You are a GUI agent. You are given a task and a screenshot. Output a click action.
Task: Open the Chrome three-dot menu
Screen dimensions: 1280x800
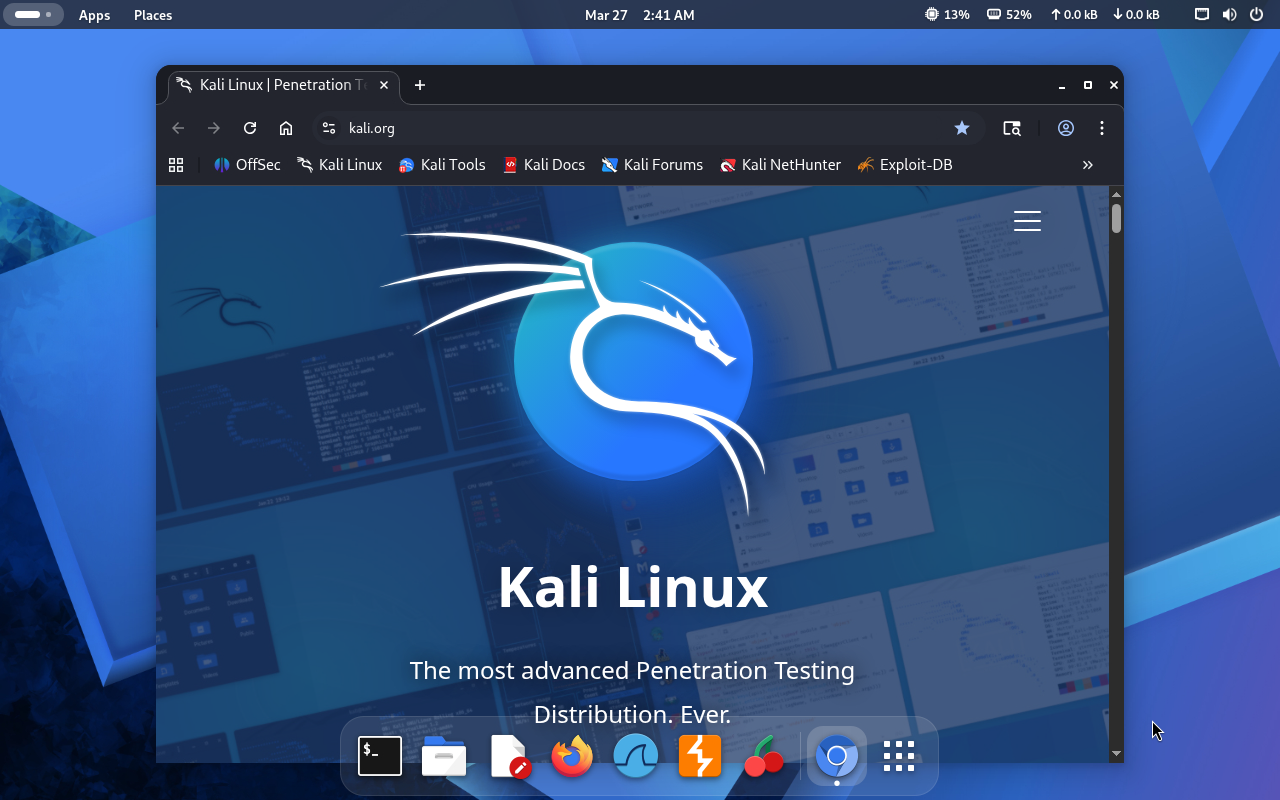pyautogui.click(x=1102, y=128)
